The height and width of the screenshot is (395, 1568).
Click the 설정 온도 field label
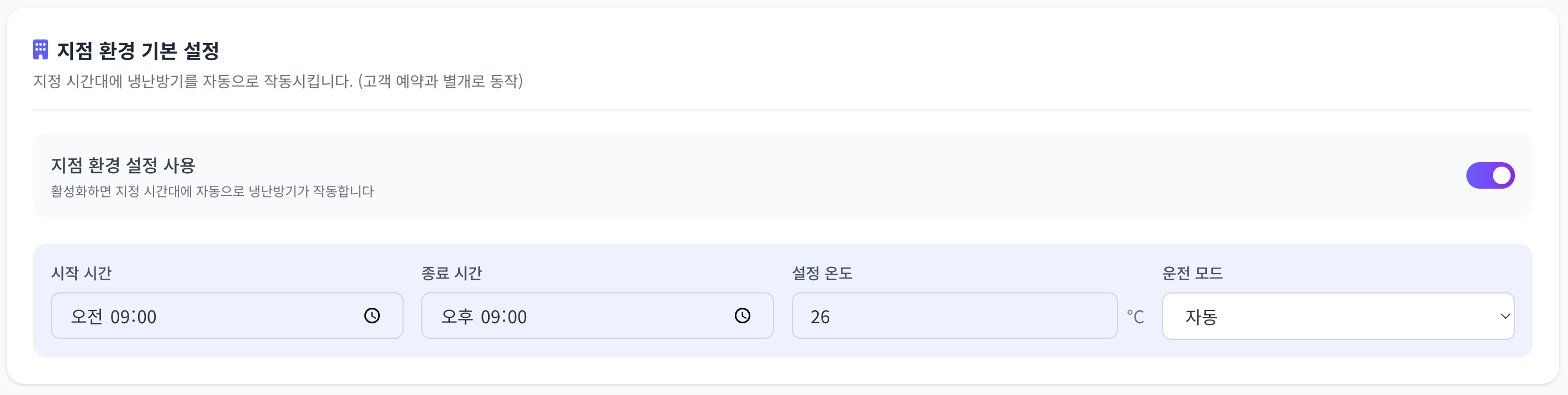[822, 273]
